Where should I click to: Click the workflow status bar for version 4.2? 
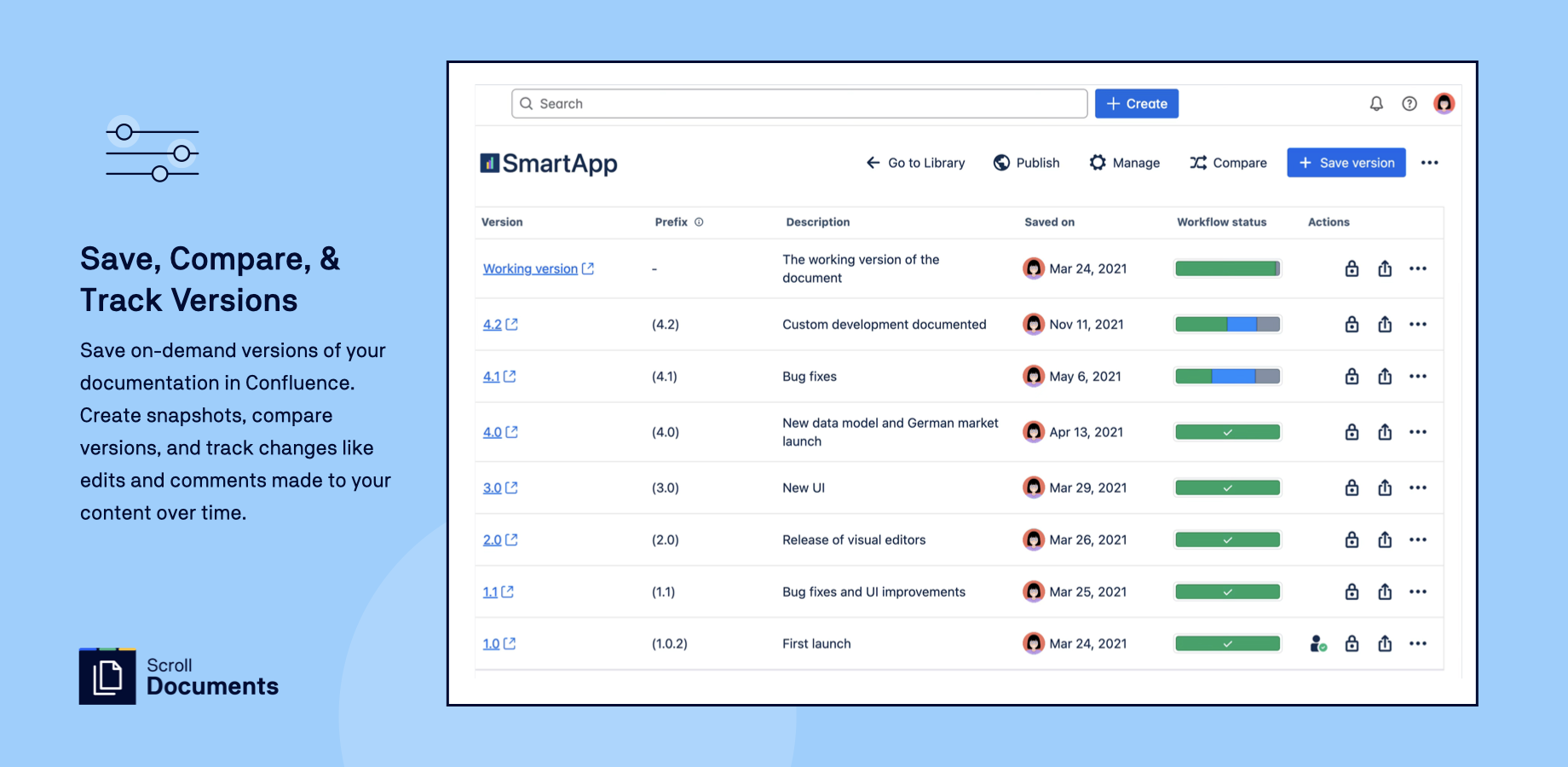tap(1227, 324)
